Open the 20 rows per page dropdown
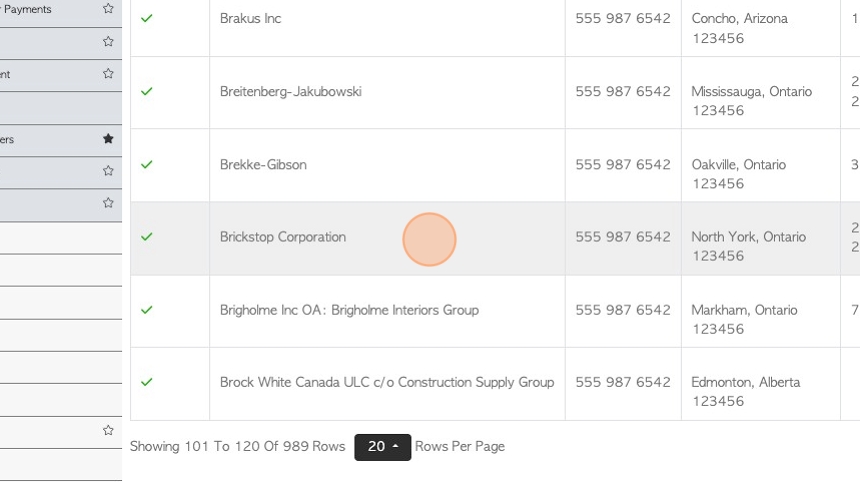 coord(382,447)
